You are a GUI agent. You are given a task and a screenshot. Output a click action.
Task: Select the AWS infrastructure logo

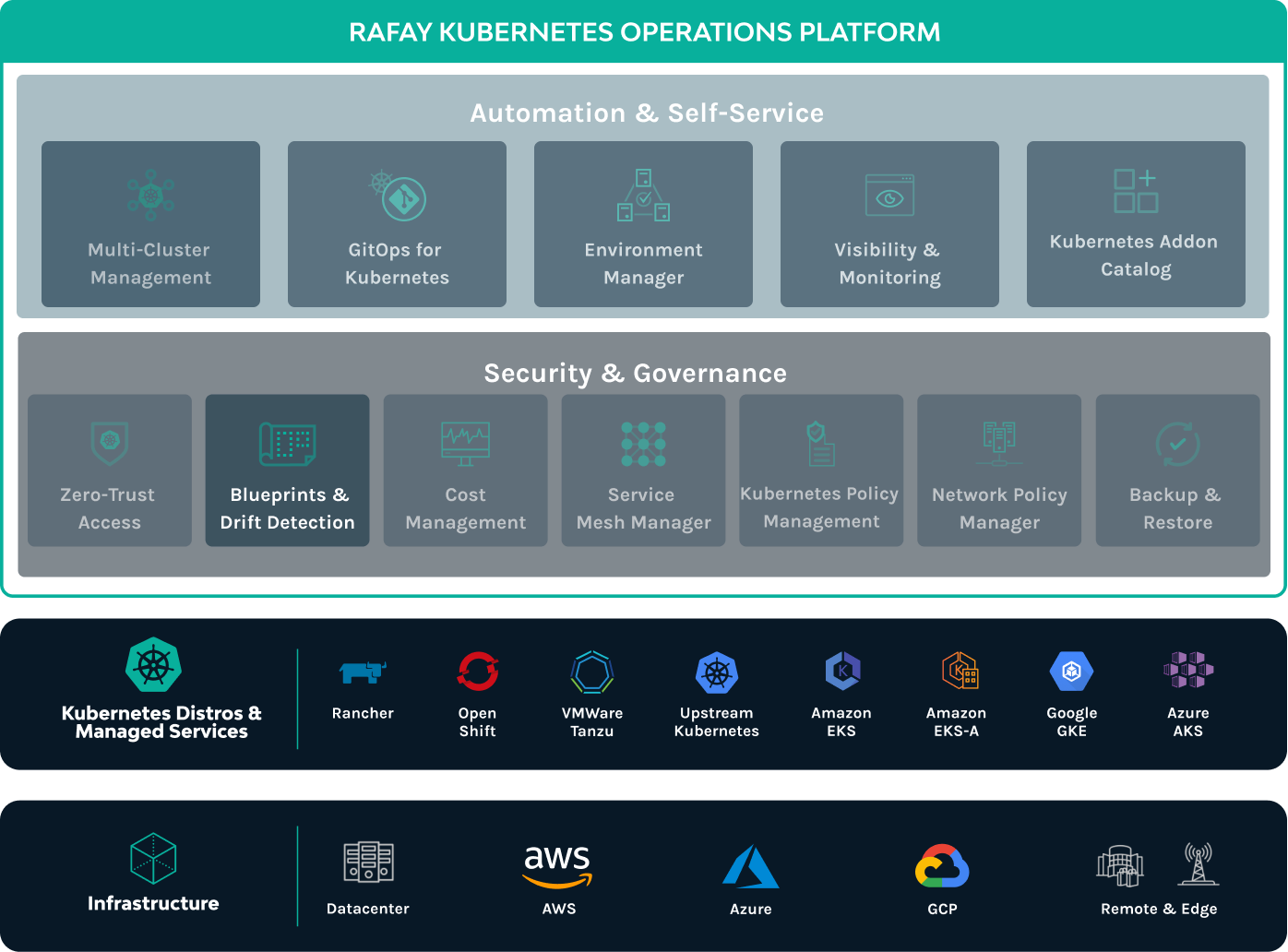(x=557, y=866)
